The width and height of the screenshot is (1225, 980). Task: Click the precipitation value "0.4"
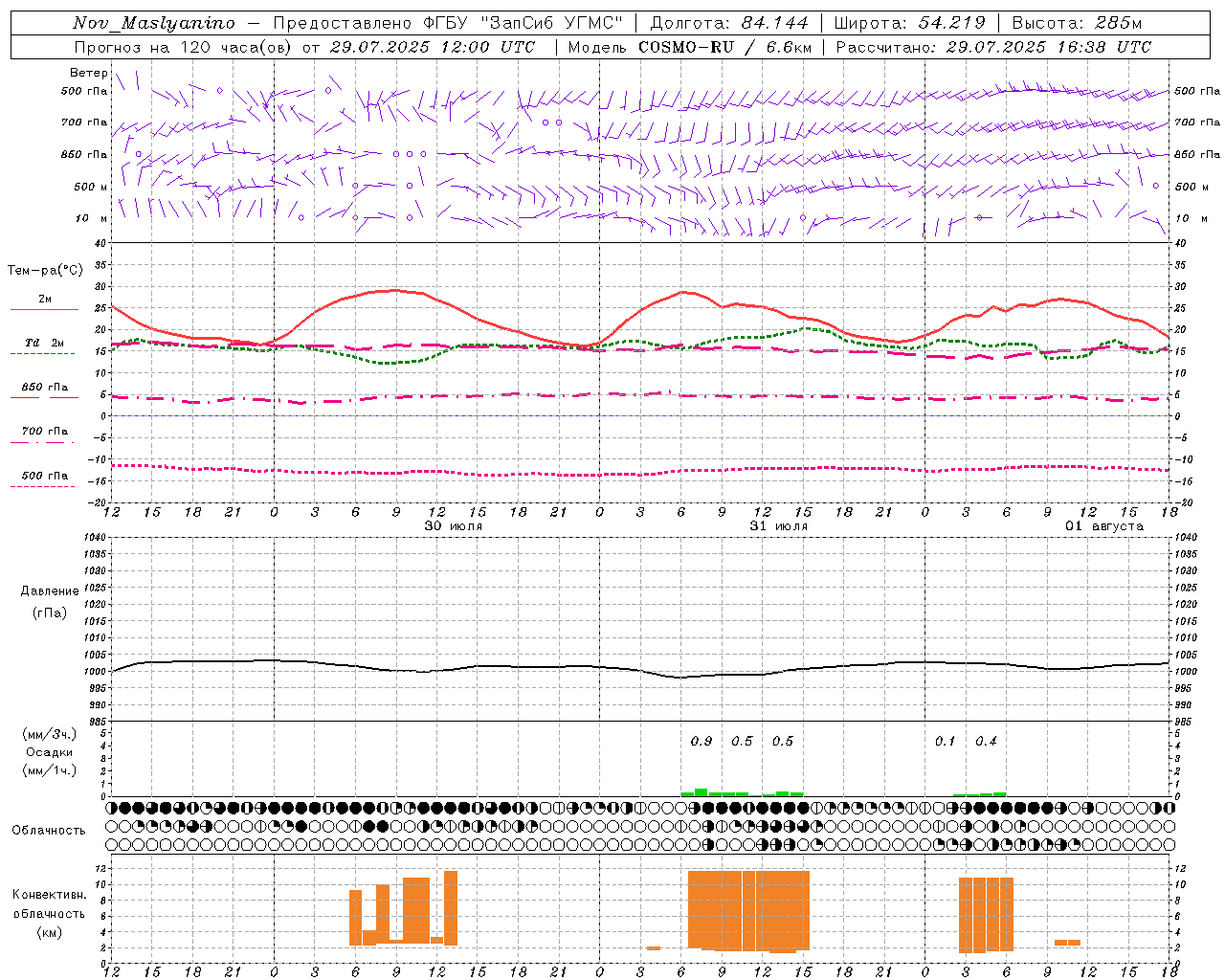click(987, 741)
